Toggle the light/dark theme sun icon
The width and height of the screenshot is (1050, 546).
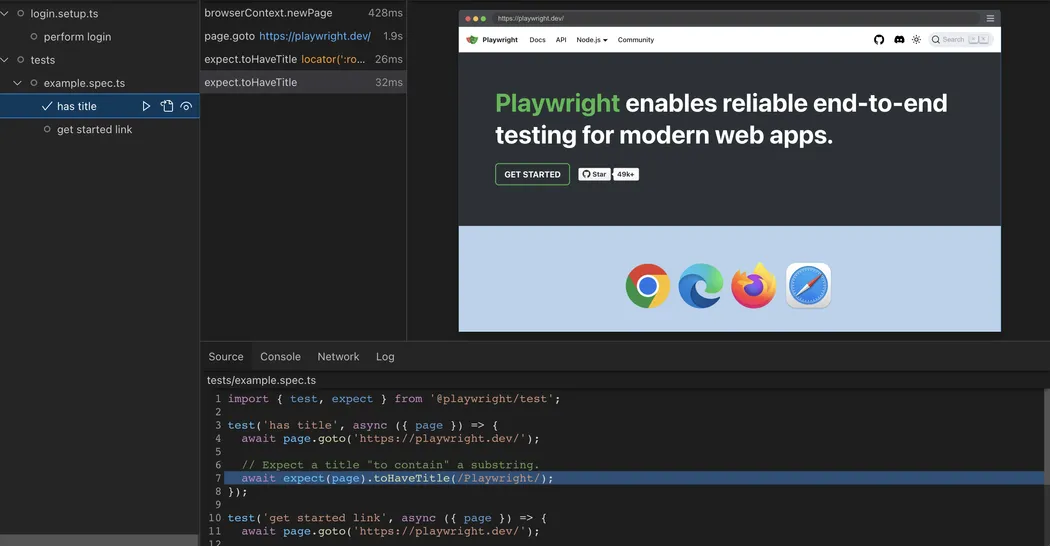point(916,40)
